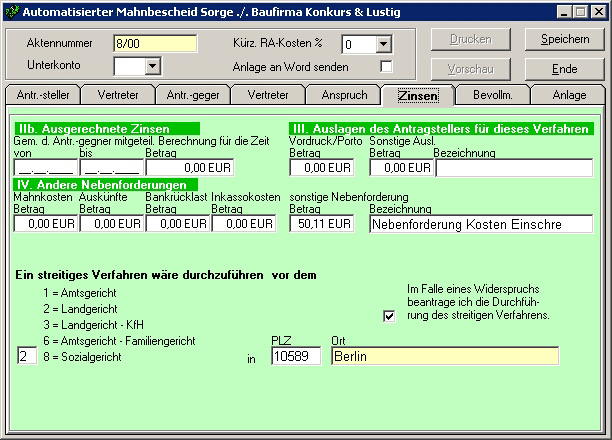Click the Aktennummer input field
Image resolution: width=612 pixels, height=440 pixels.
[x=155, y=43]
